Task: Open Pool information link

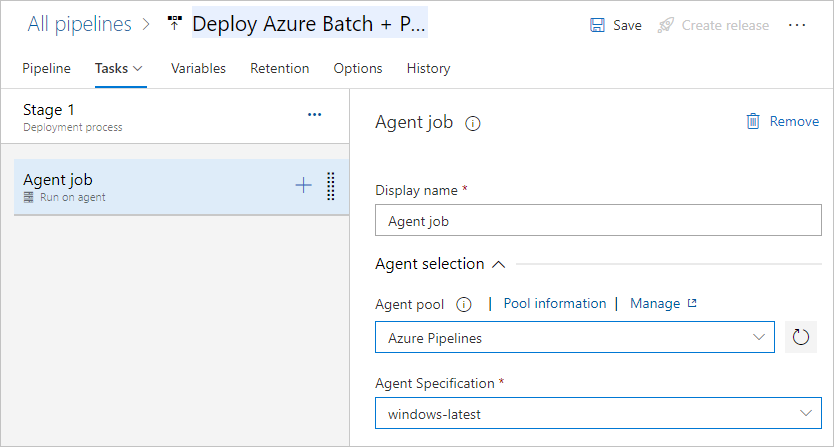Action: click(x=555, y=303)
